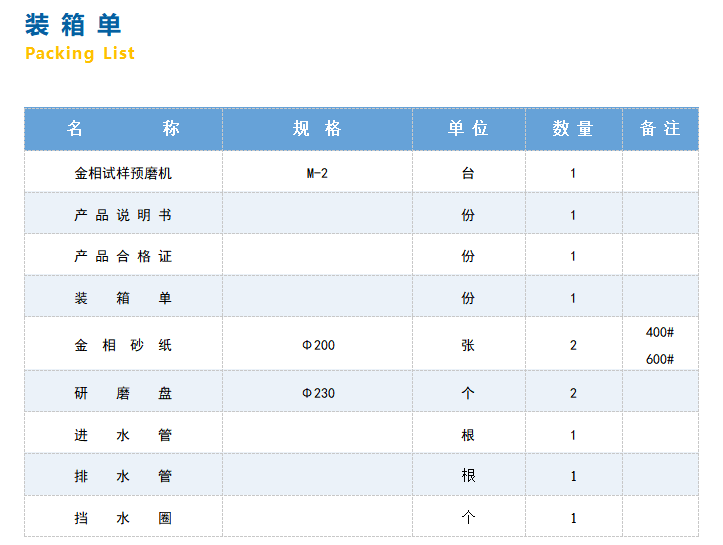Select the 名称 column header

123,129
